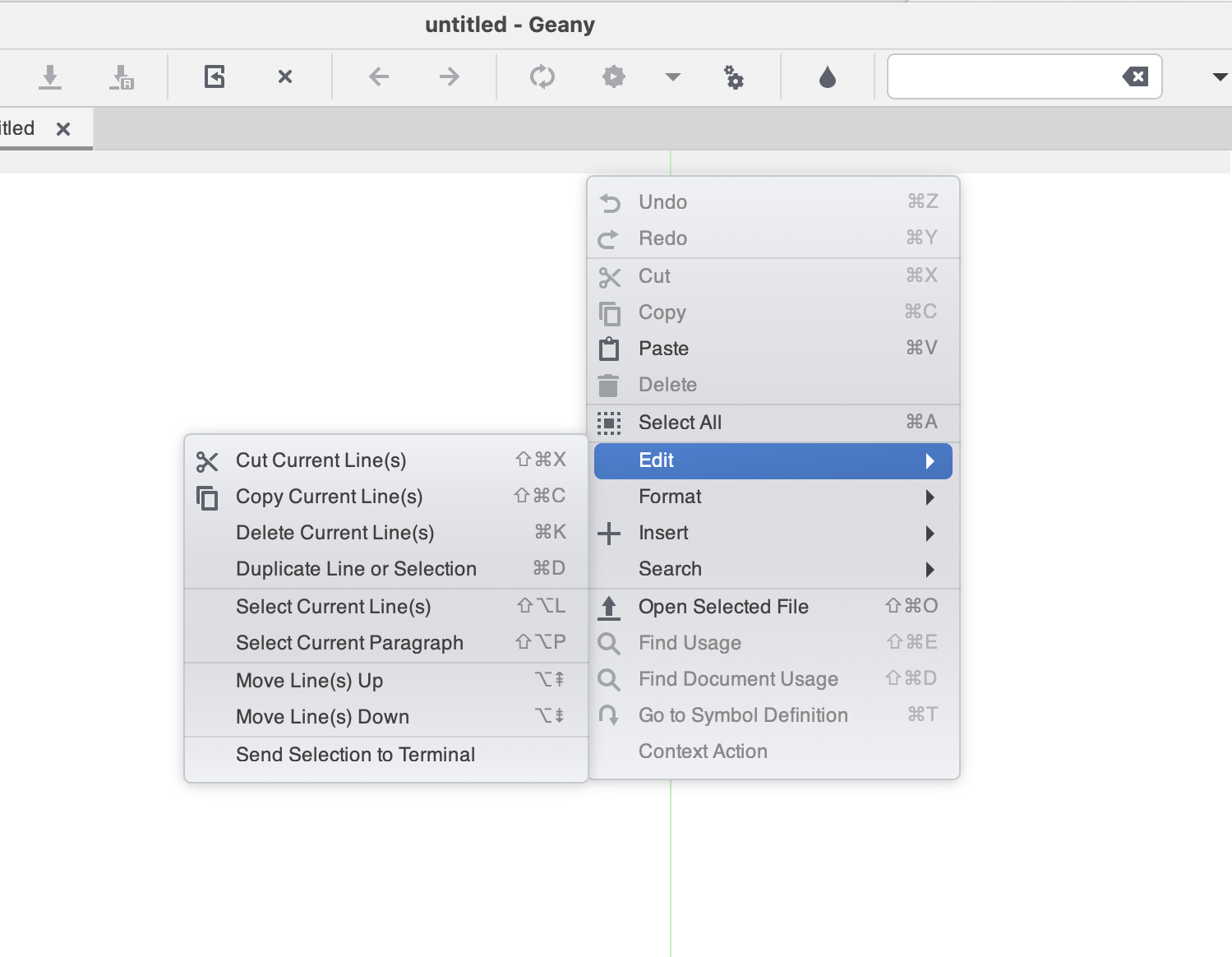Select Copy from the context menu

click(x=773, y=312)
